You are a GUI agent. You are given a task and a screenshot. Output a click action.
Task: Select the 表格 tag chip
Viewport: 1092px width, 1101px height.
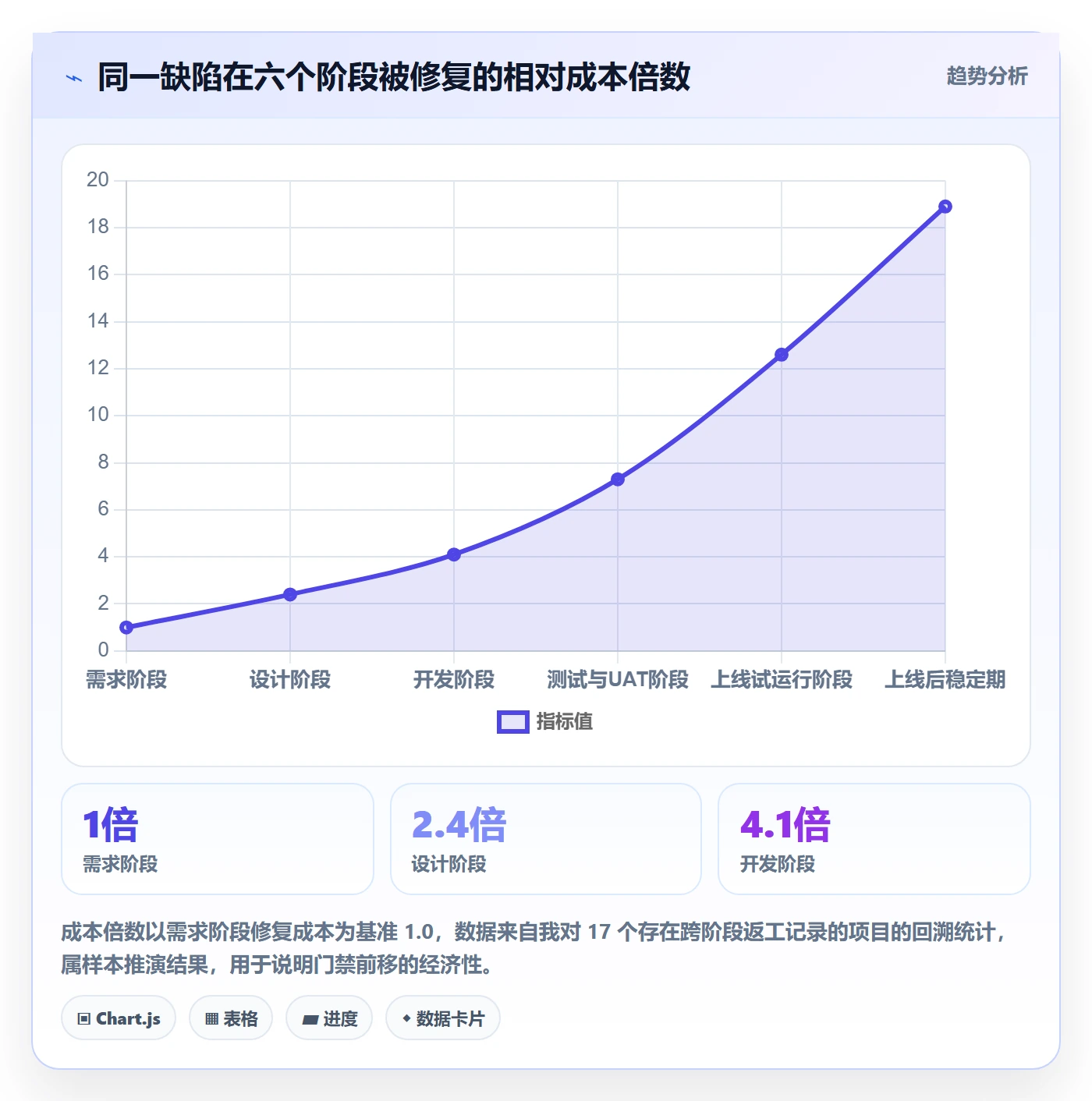point(231,1018)
